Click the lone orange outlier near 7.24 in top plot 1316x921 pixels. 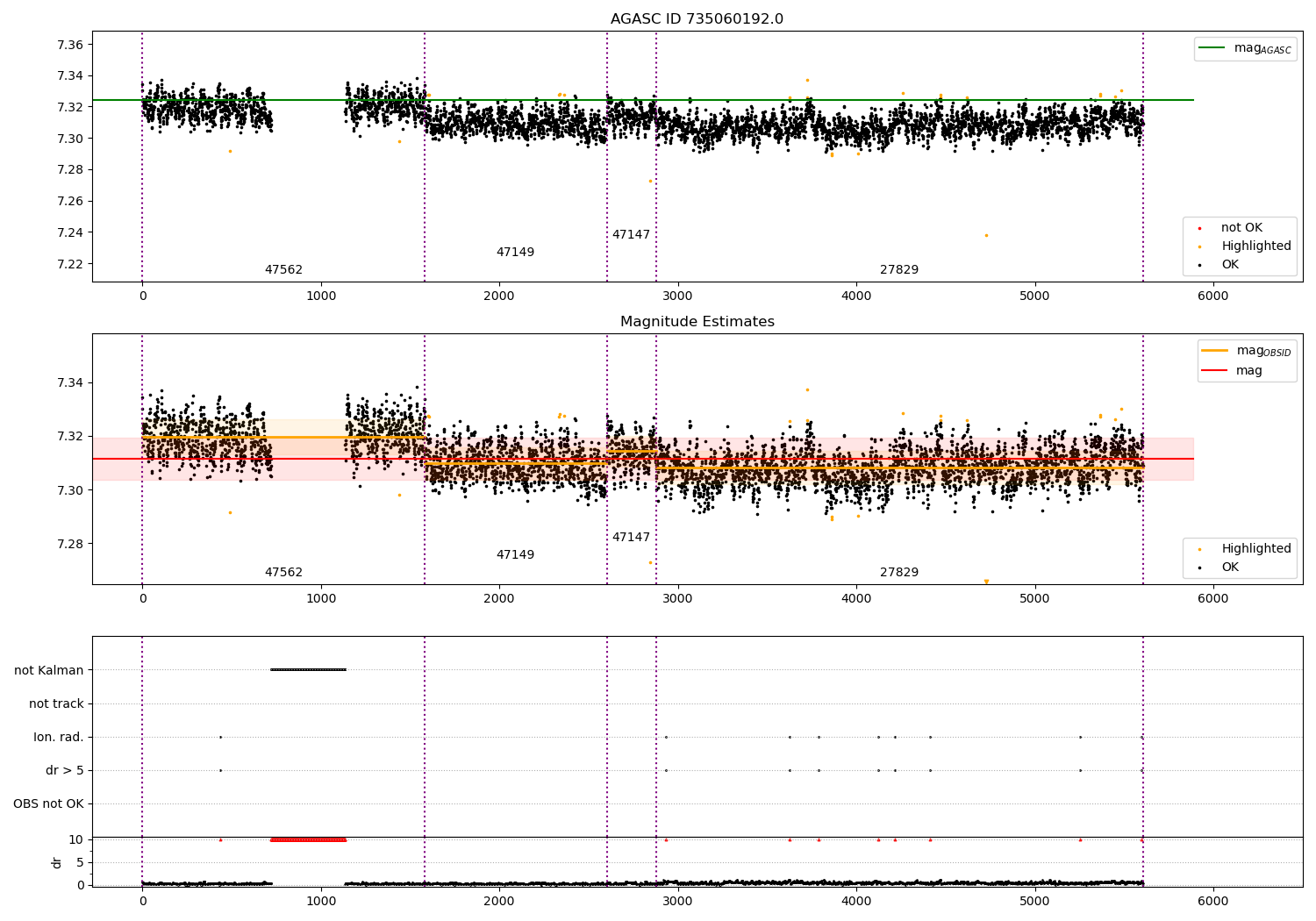point(986,235)
